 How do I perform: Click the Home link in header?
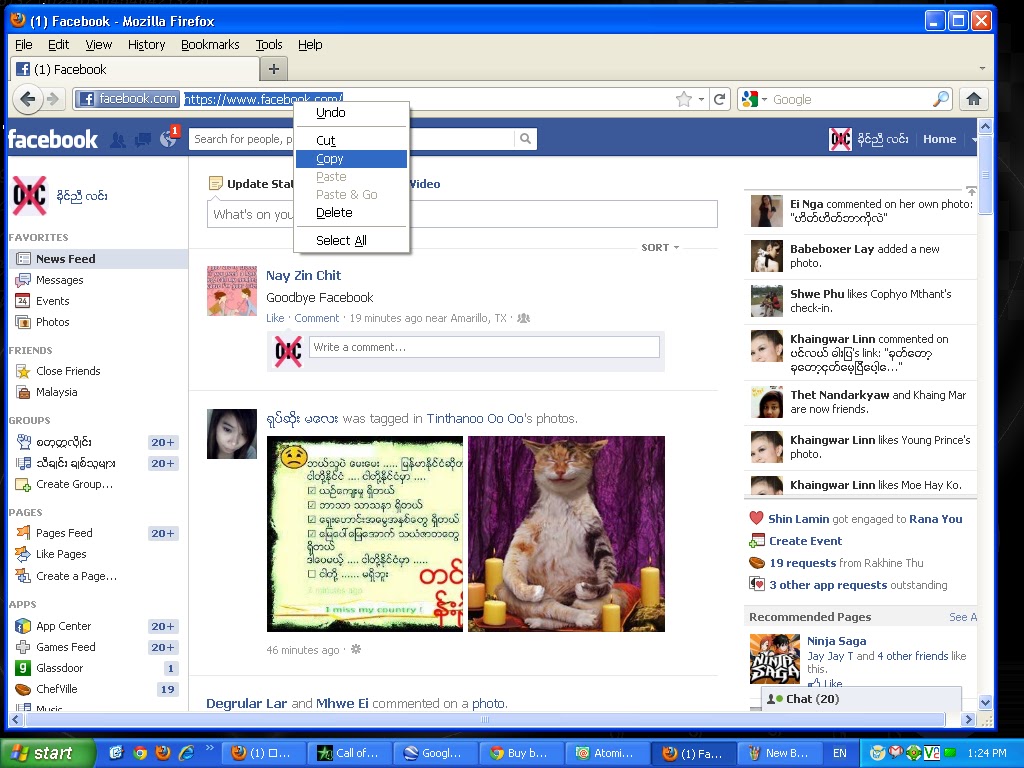(939, 139)
